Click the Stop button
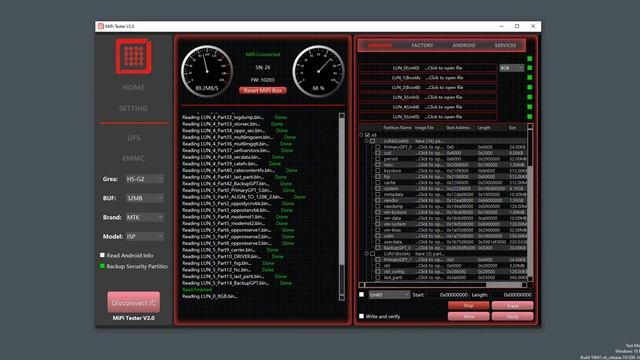This screenshot has height=360, width=640. coord(469,306)
